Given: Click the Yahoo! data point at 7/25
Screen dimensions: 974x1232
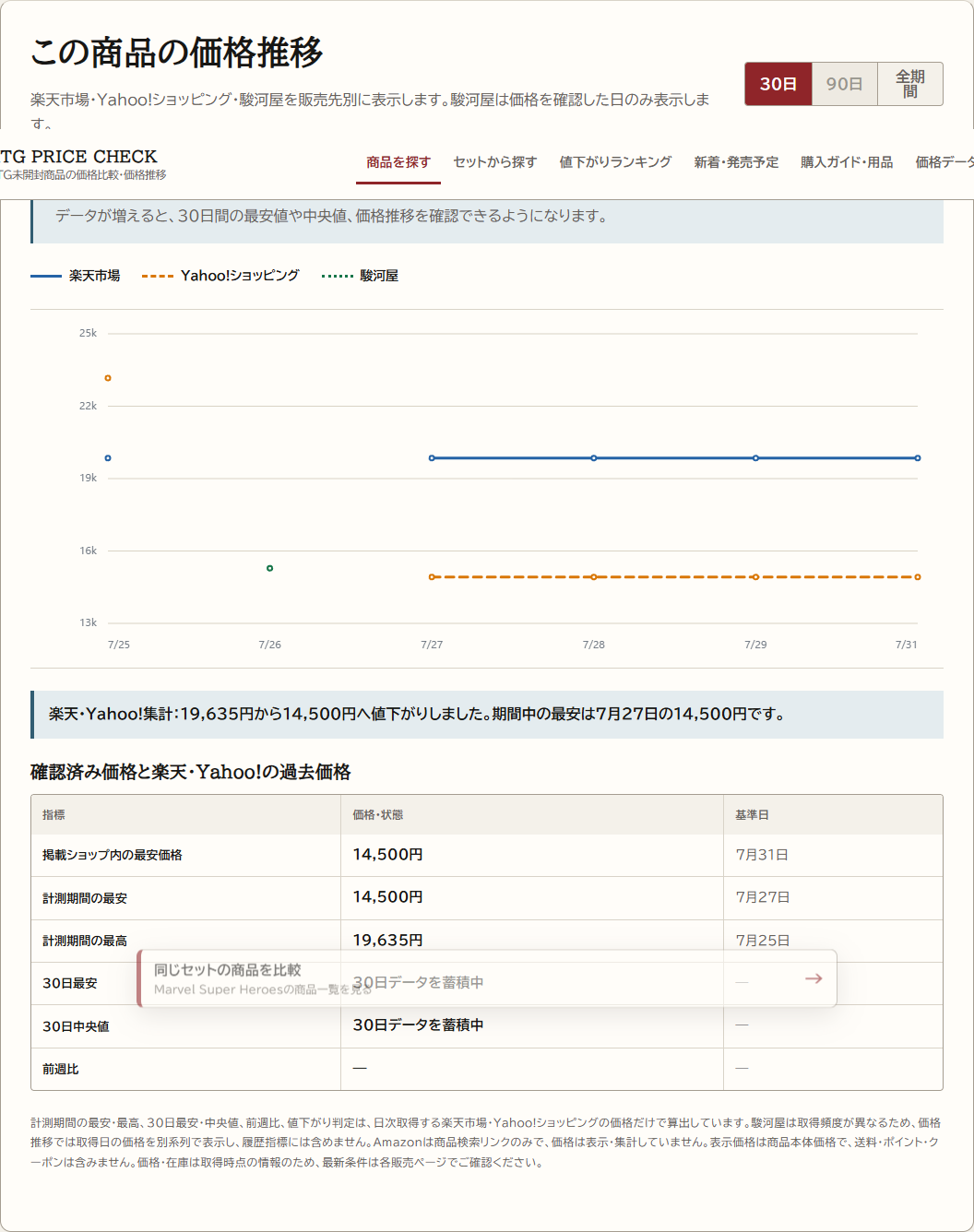Looking at the screenshot, I should click(x=108, y=378).
